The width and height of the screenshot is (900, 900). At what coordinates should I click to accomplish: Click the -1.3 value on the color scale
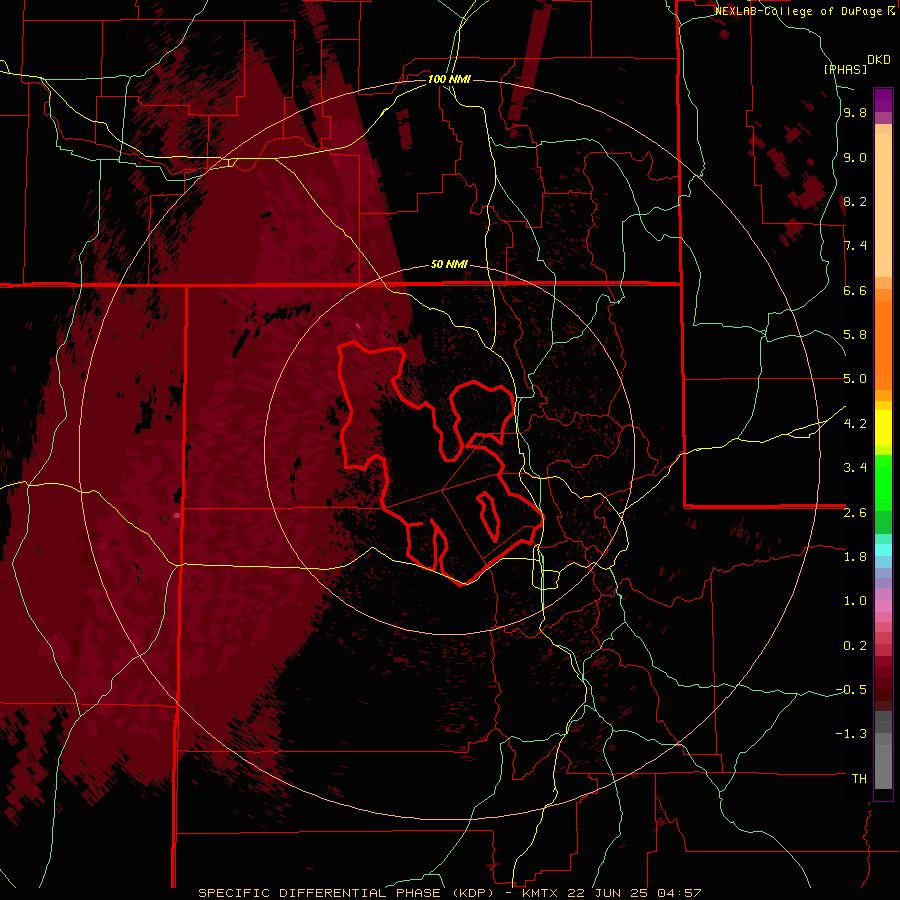(852, 734)
